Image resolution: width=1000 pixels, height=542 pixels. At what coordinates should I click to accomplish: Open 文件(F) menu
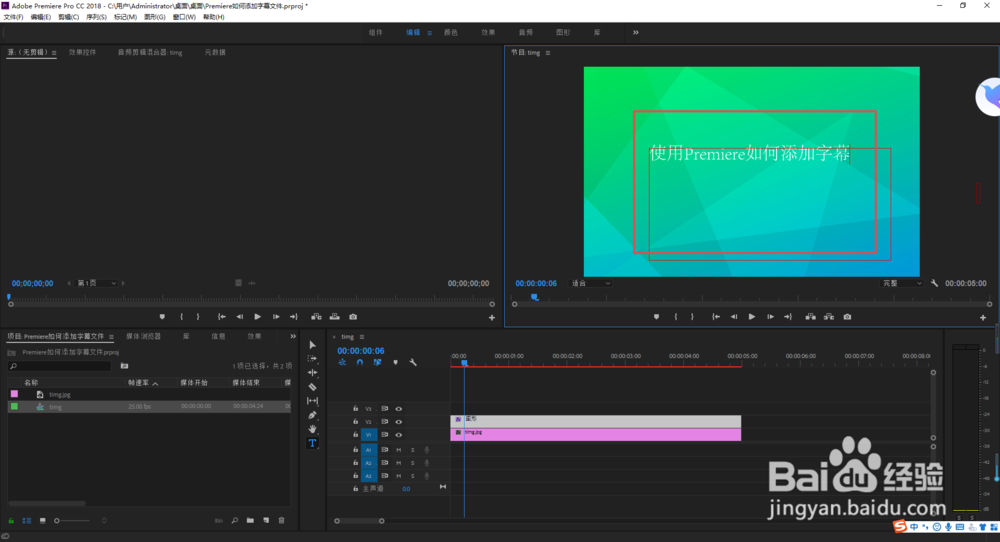coord(13,17)
